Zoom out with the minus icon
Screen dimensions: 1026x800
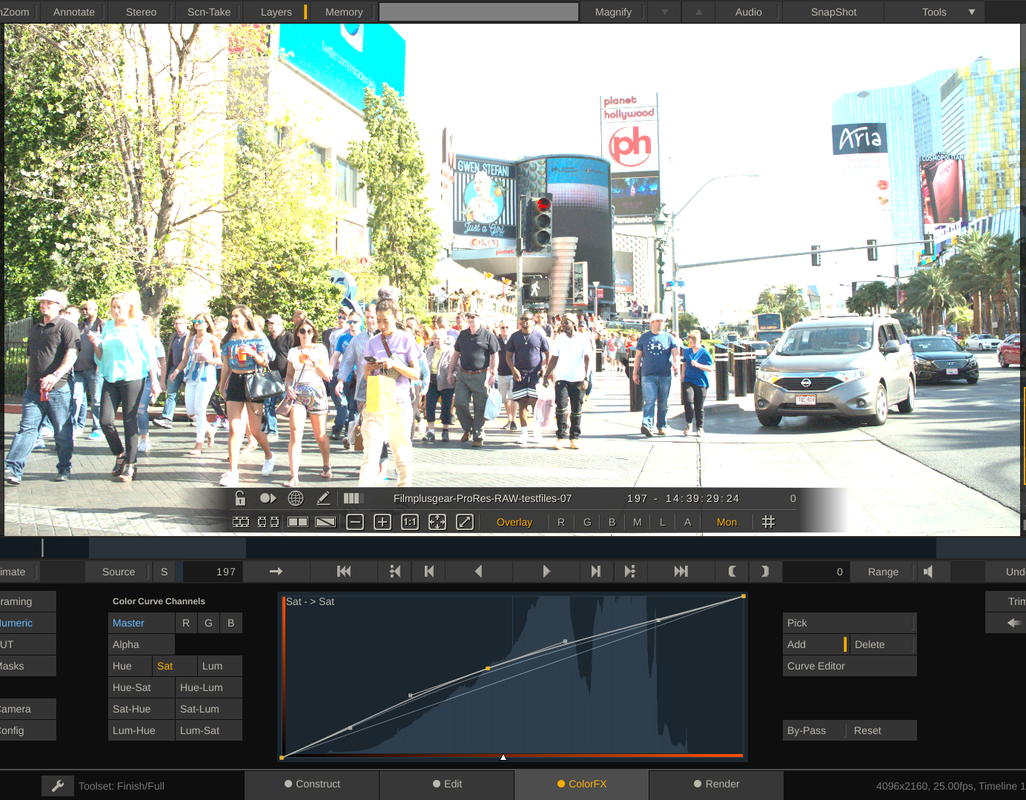(x=355, y=522)
